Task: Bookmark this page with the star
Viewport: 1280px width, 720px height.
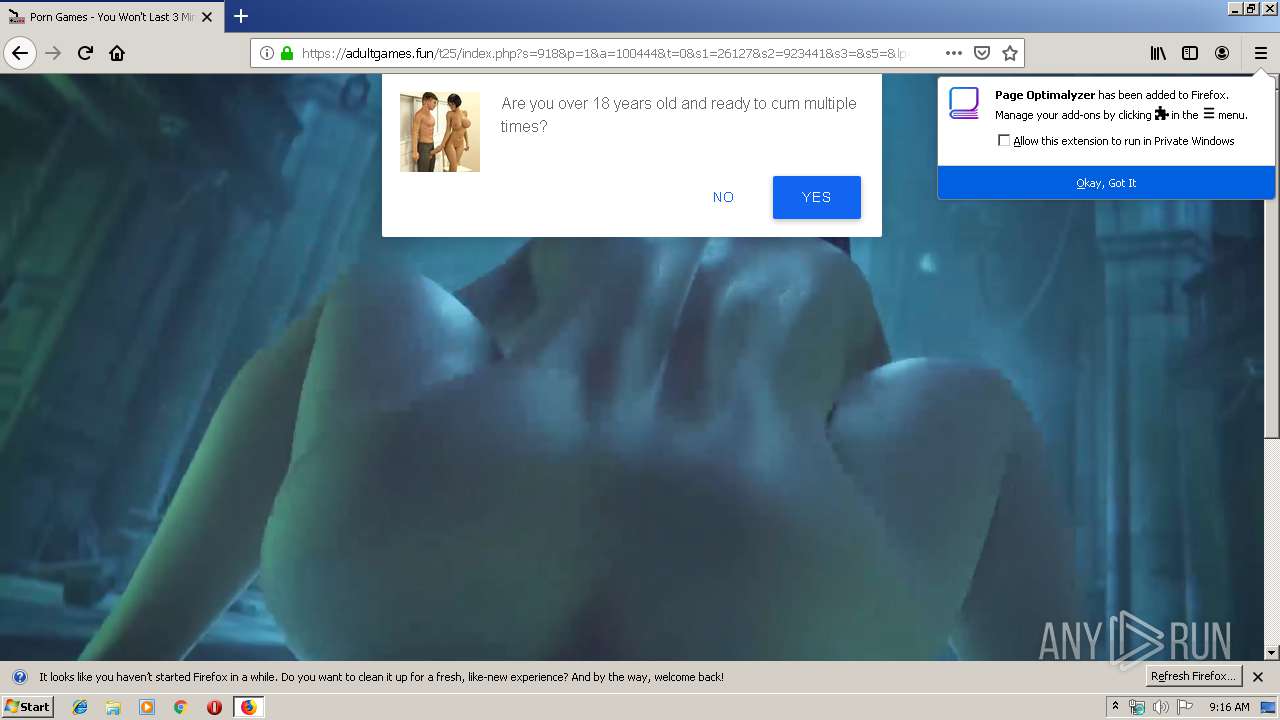Action: click(x=1010, y=53)
